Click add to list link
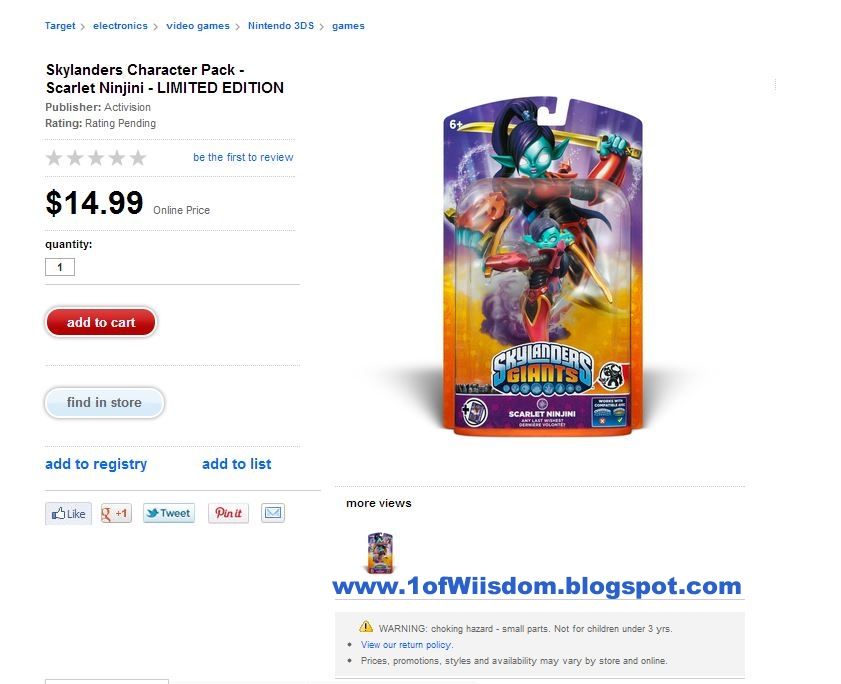Screen dimensions: 841x684 (x=237, y=464)
